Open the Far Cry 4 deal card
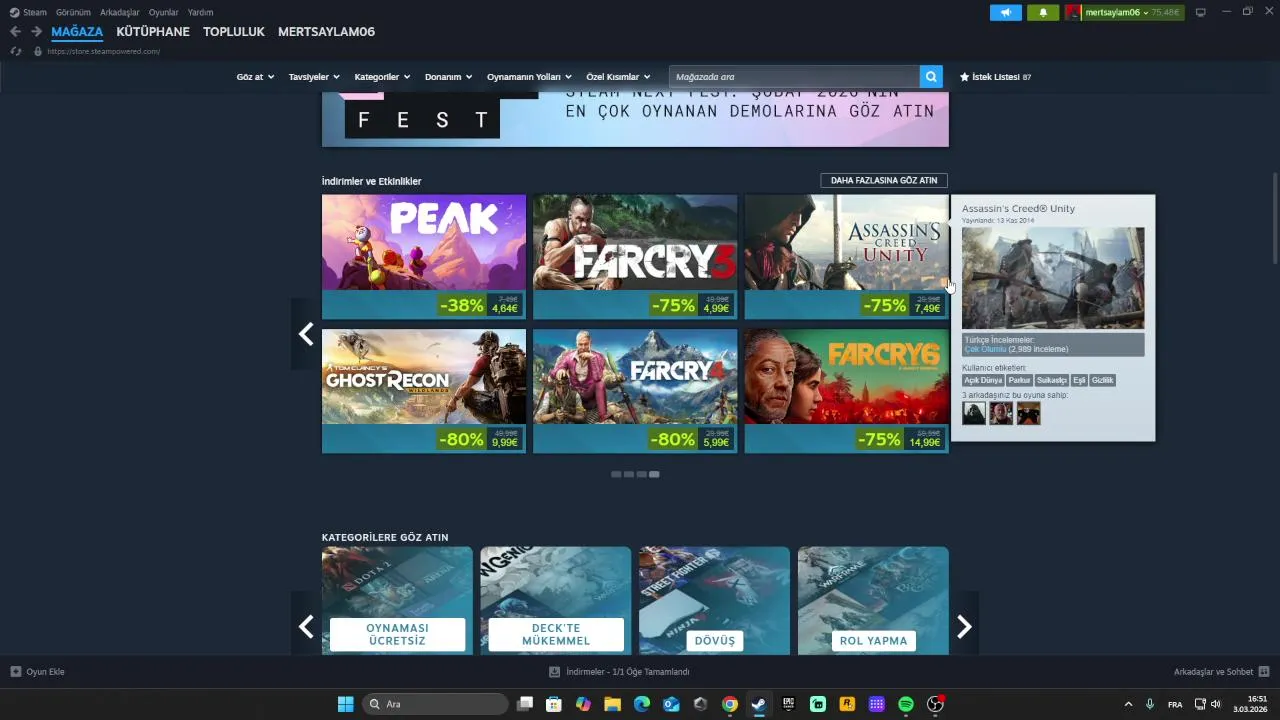 [635, 391]
